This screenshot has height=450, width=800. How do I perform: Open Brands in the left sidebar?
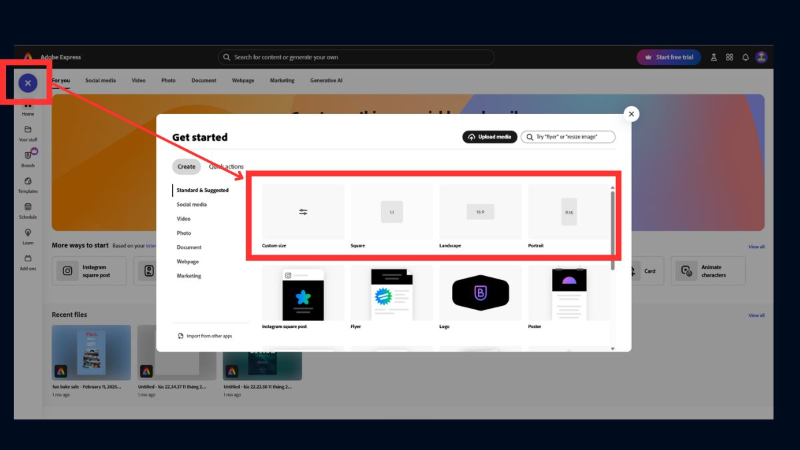pyautogui.click(x=28, y=159)
